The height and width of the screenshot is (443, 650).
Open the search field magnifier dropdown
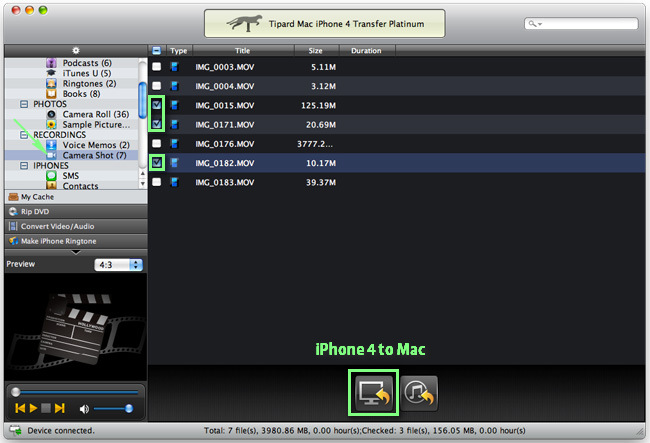535,24
